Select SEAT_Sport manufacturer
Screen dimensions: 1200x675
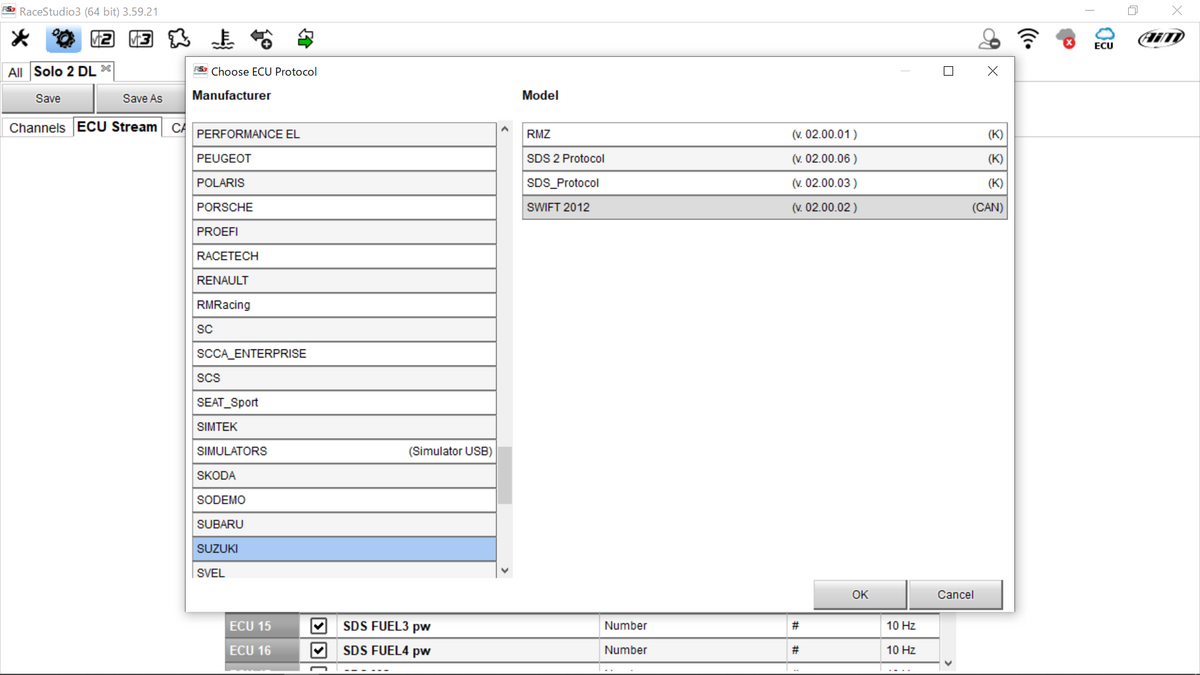(344, 403)
